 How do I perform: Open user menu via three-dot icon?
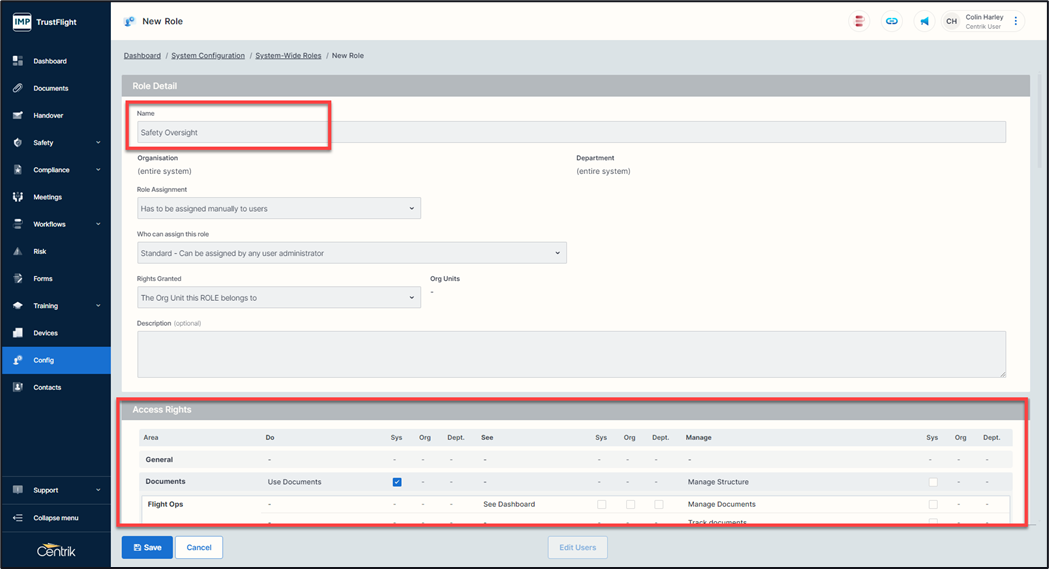[1016, 21]
